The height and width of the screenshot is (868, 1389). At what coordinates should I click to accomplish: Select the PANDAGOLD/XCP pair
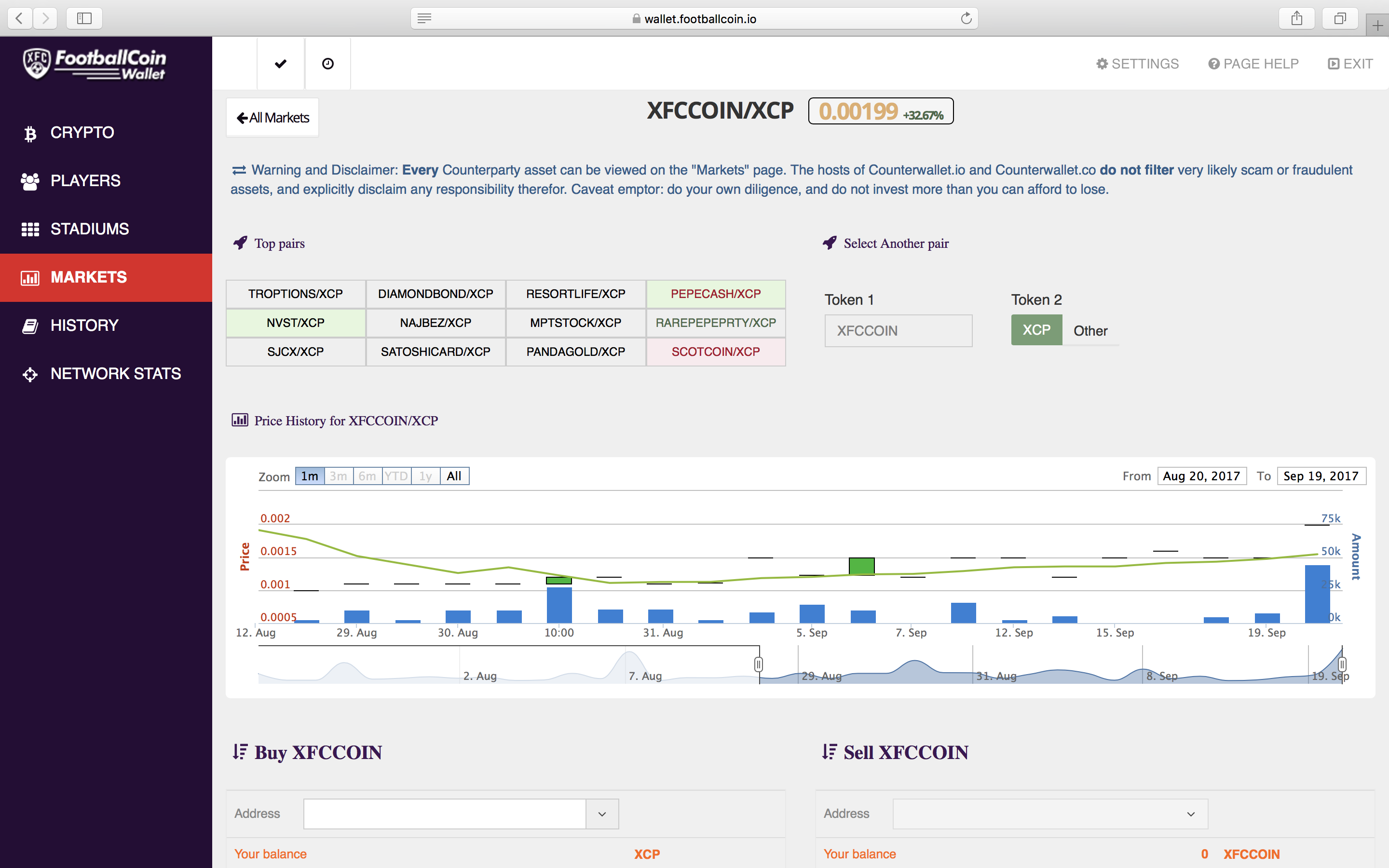pyautogui.click(x=576, y=352)
